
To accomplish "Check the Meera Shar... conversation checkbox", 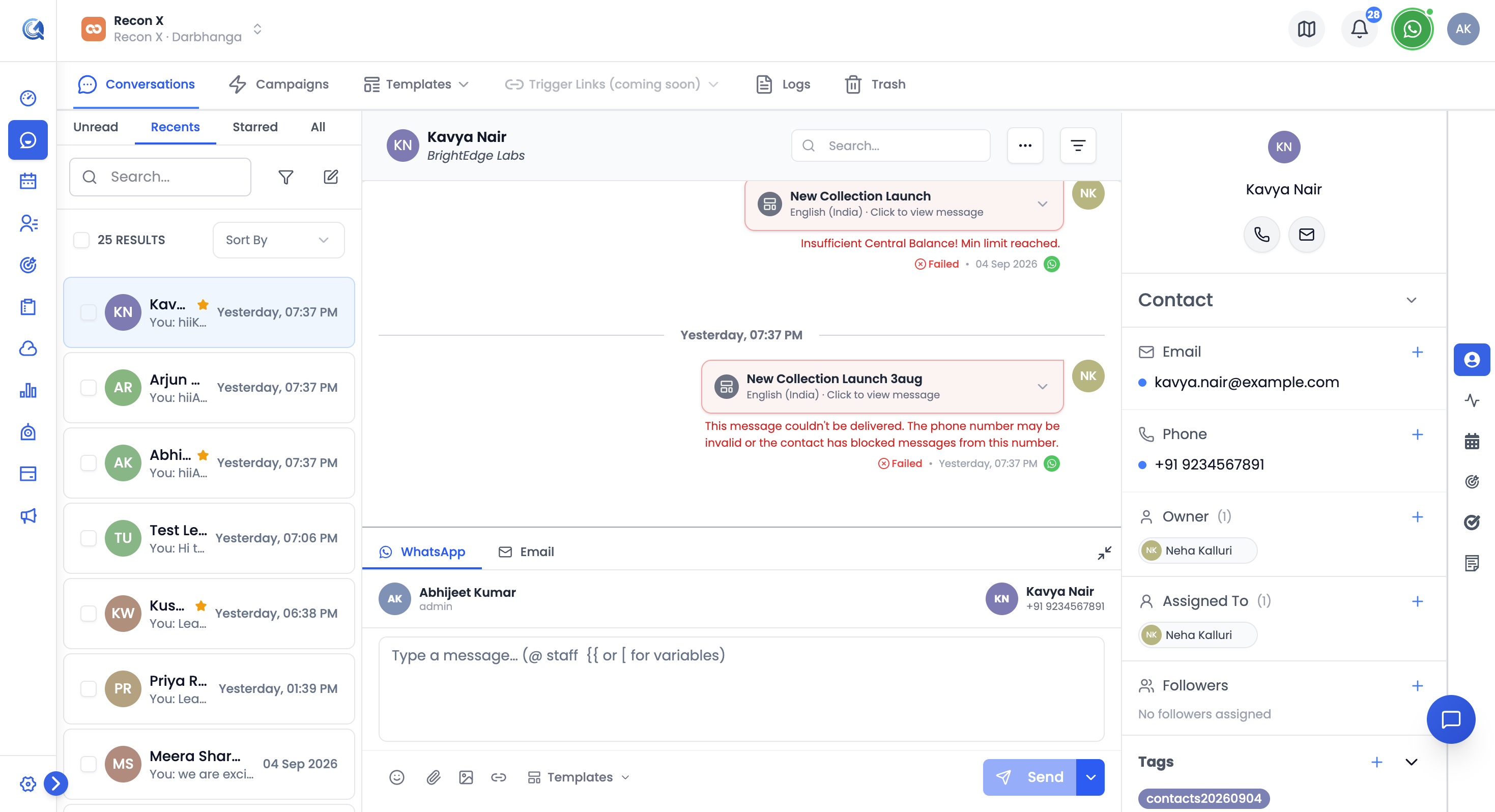I will click(88, 764).
